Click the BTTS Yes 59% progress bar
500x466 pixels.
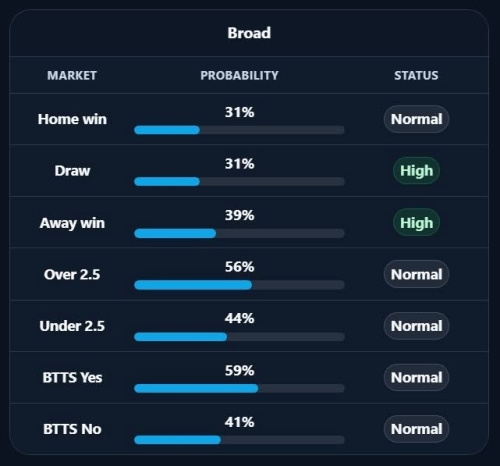[x=239, y=388]
